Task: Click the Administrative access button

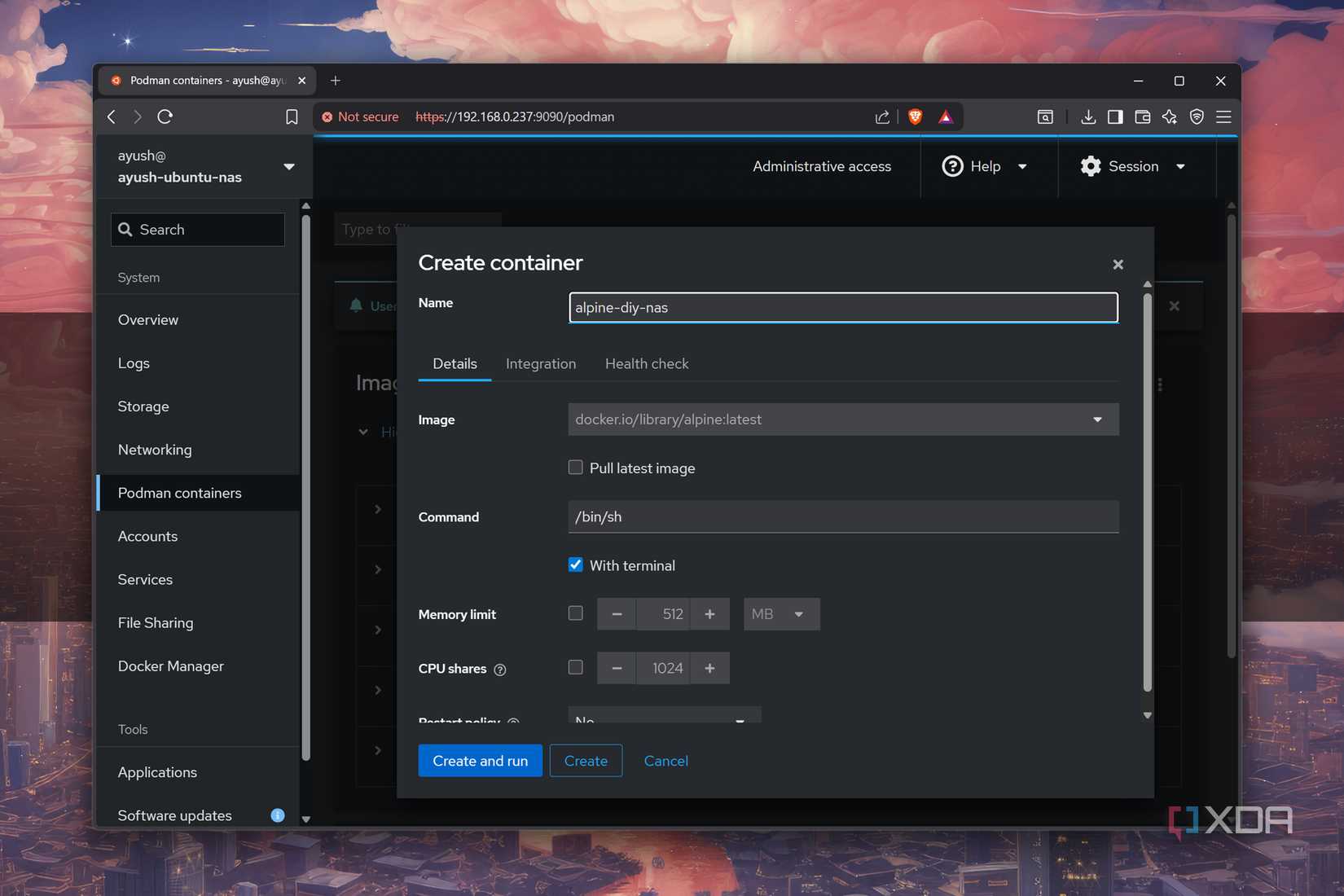Action: point(822,166)
